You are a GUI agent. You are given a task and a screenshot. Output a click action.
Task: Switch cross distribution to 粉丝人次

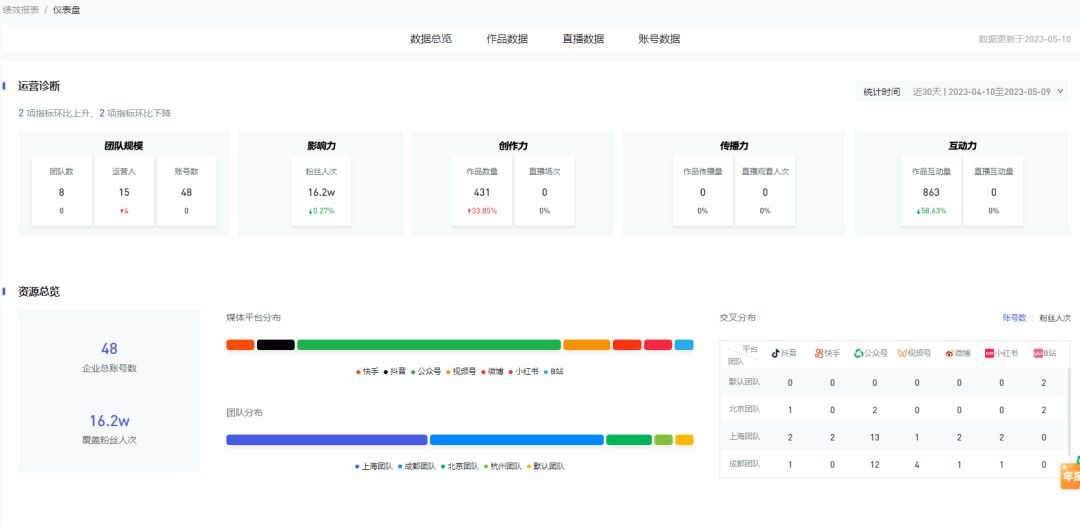pos(1055,318)
